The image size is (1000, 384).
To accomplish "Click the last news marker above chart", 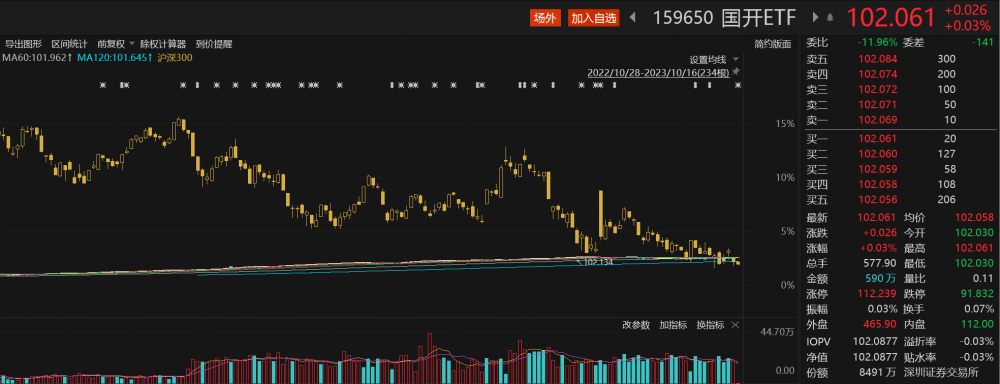I will [x=739, y=85].
